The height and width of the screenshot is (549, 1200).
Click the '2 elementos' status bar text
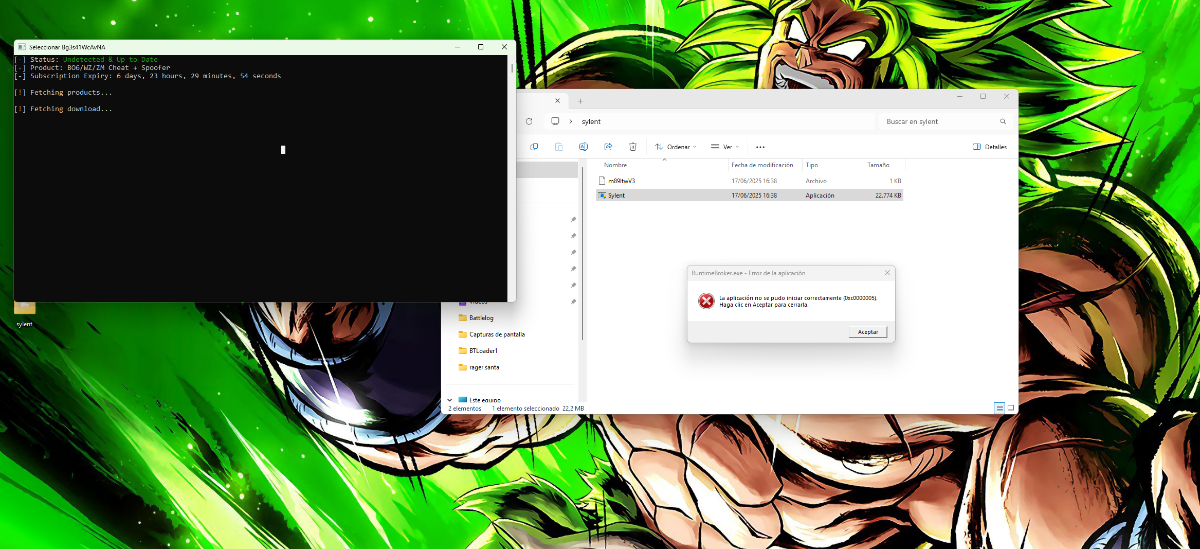tap(465, 408)
